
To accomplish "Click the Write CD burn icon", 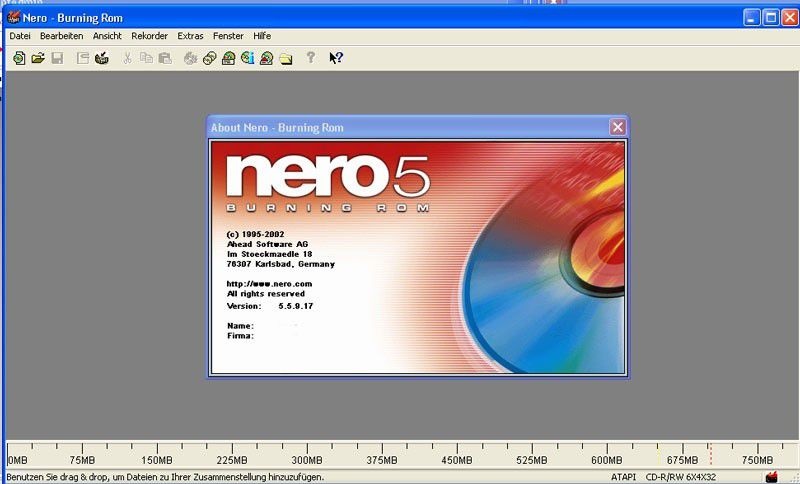I will tap(190, 58).
